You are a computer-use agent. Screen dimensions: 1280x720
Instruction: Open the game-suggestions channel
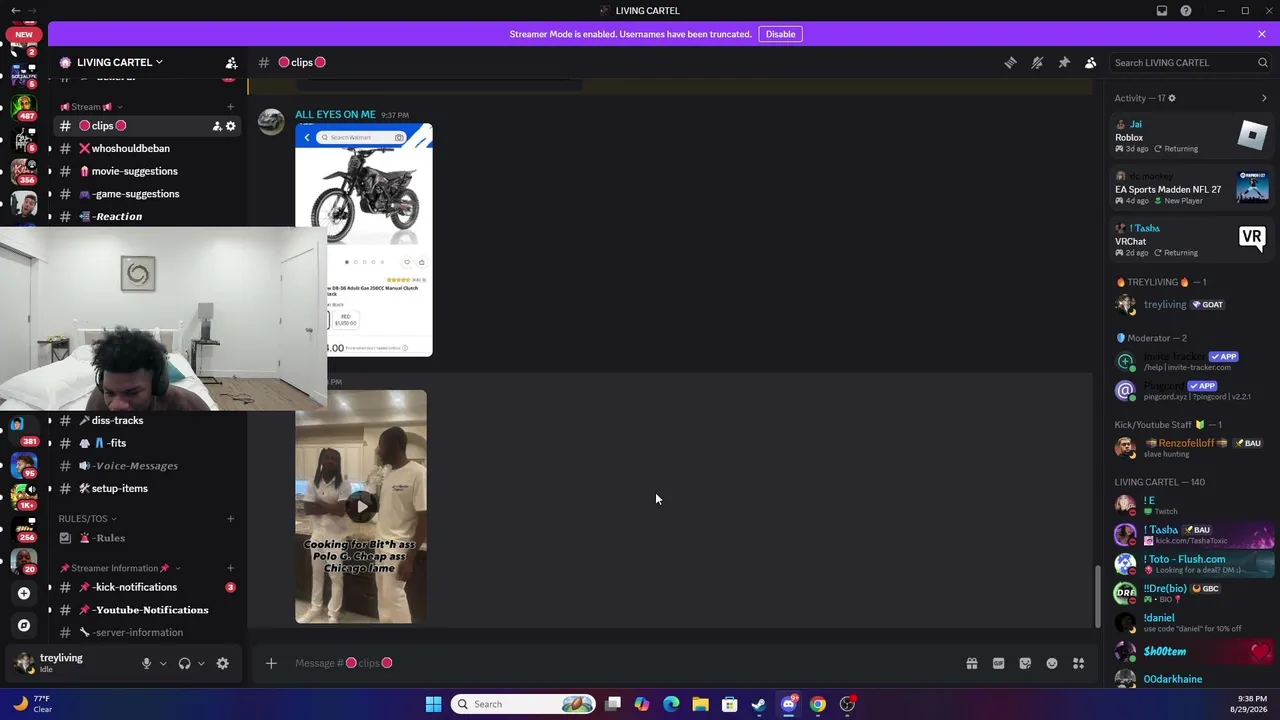[146, 194]
